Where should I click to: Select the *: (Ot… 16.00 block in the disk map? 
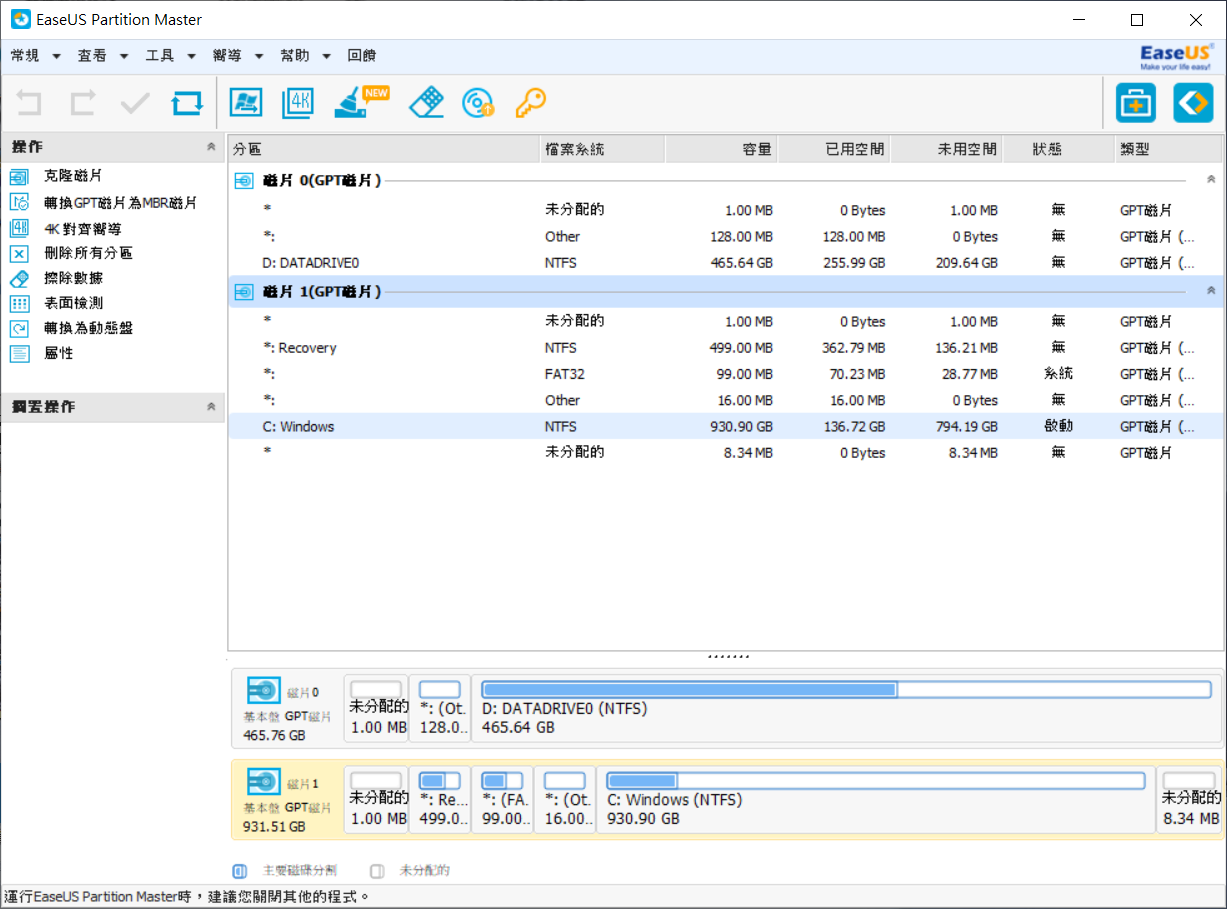[565, 800]
